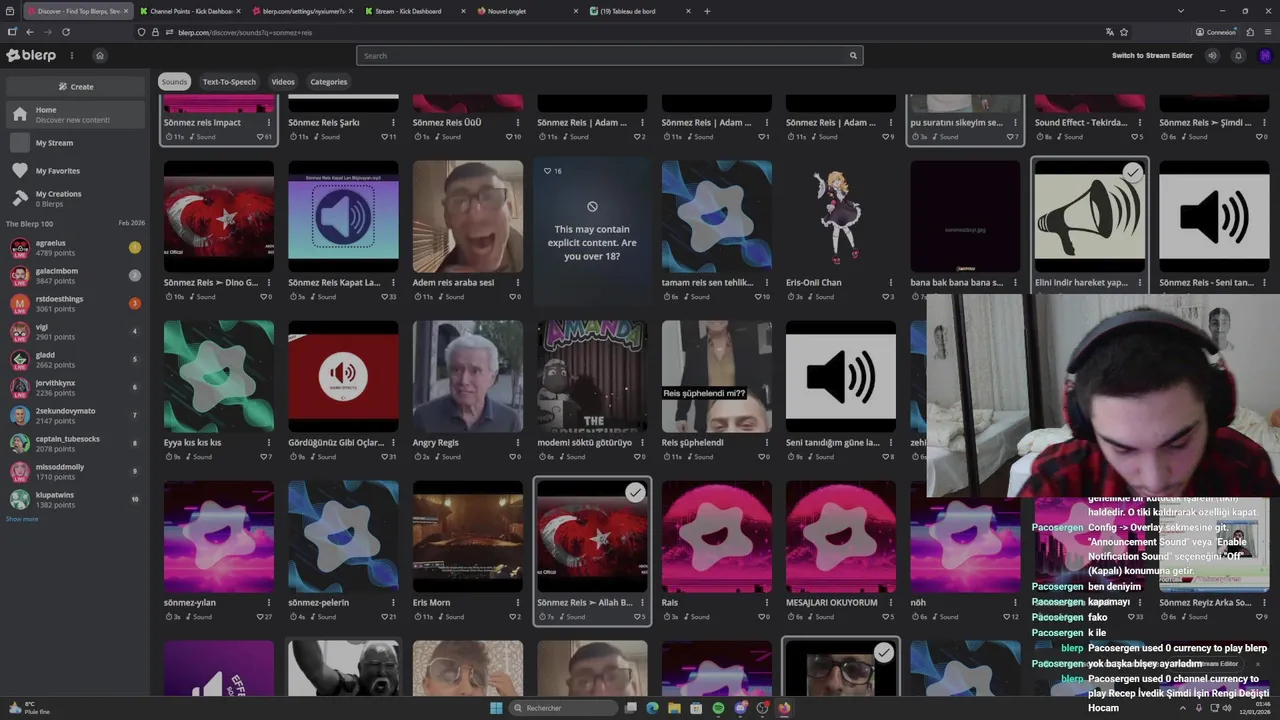Click the blerp logo in the header
Screen dimensions: 1280x720
pos(31,55)
